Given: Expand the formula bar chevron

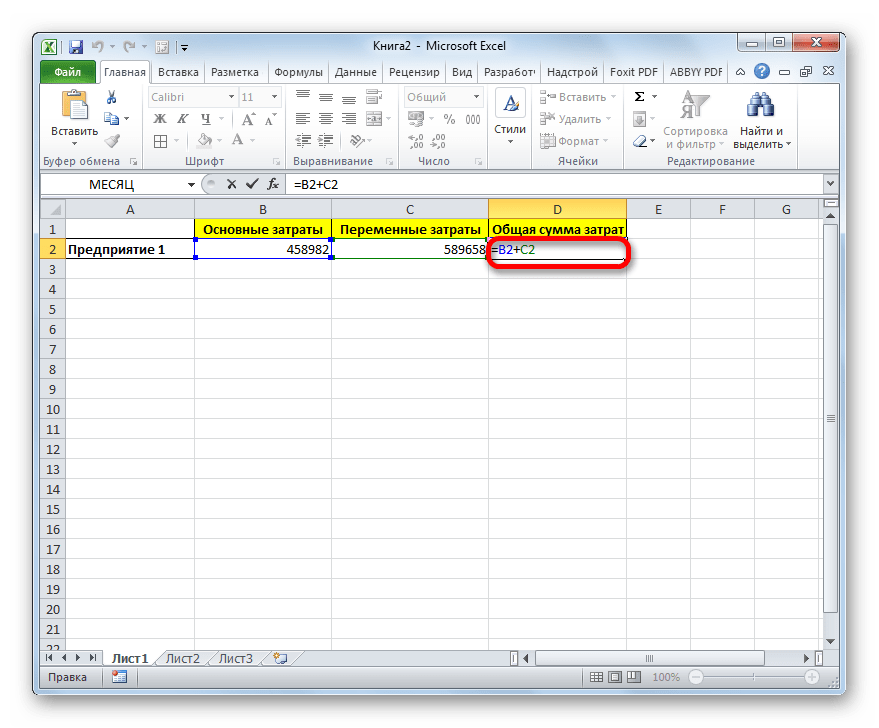Looking at the screenshot, I should tap(829, 185).
